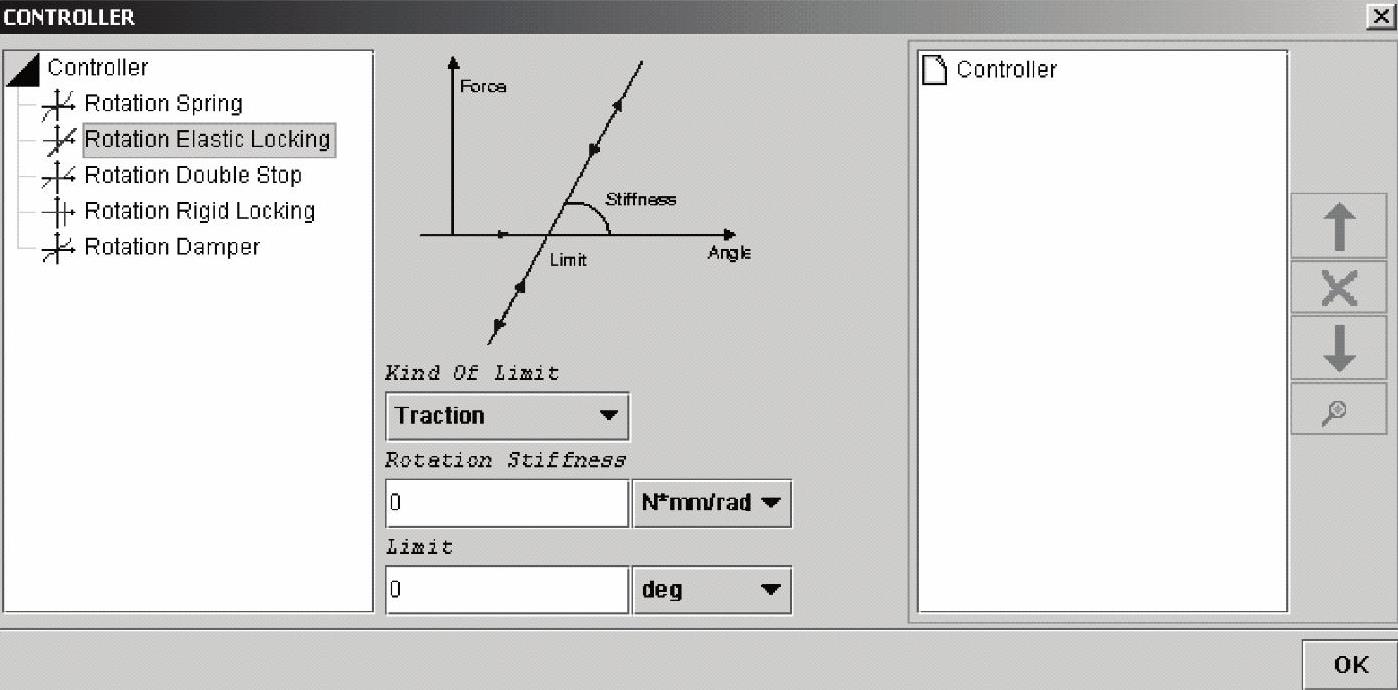1398x690 pixels.
Task: Open the Kind Of Limit Traction dropdown
Action: pyautogui.click(x=507, y=416)
